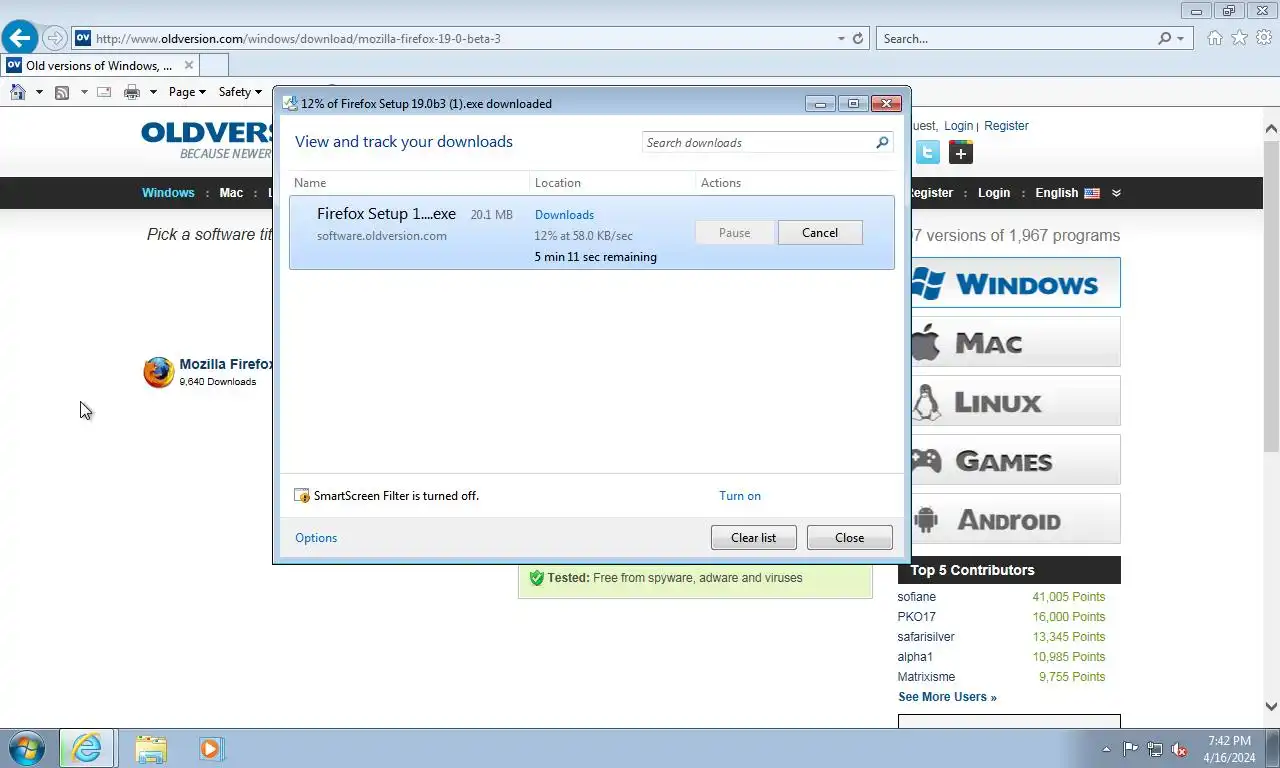Image resolution: width=1280 pixels, height=768 pixels.
Task: Click the big Windows platform button
Action: pos(1015,283)
